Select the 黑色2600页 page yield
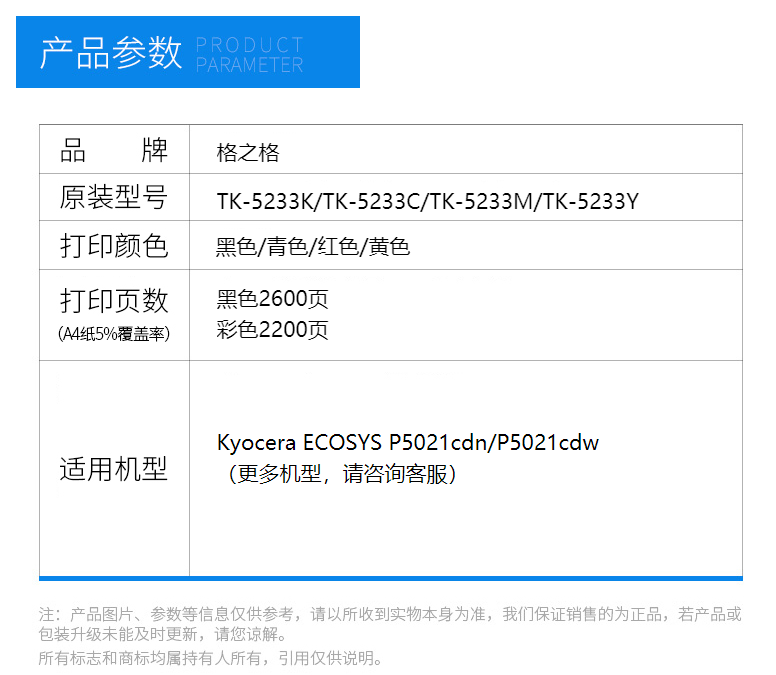The image size is (776, 675). coord(272,299)
